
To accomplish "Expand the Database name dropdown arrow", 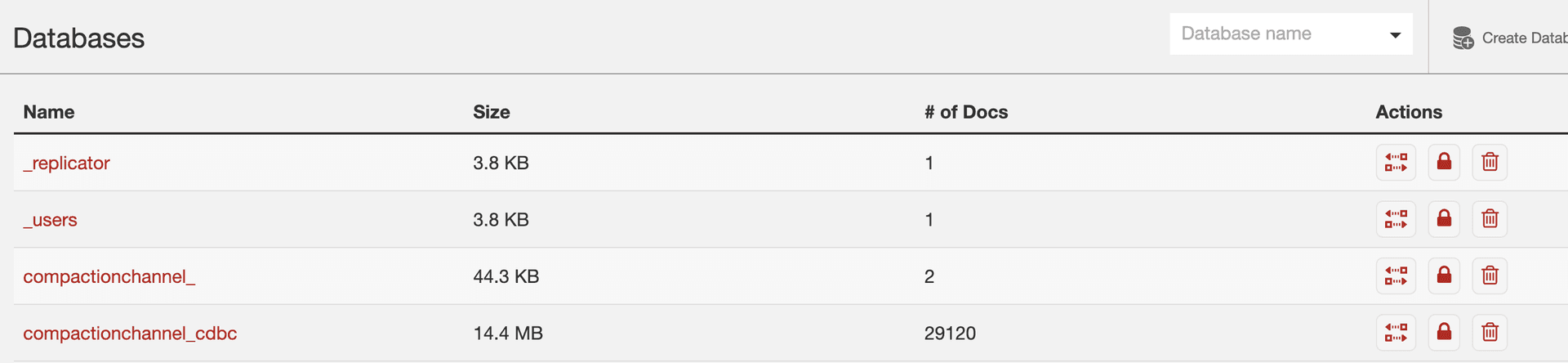I will [1395, 34].
